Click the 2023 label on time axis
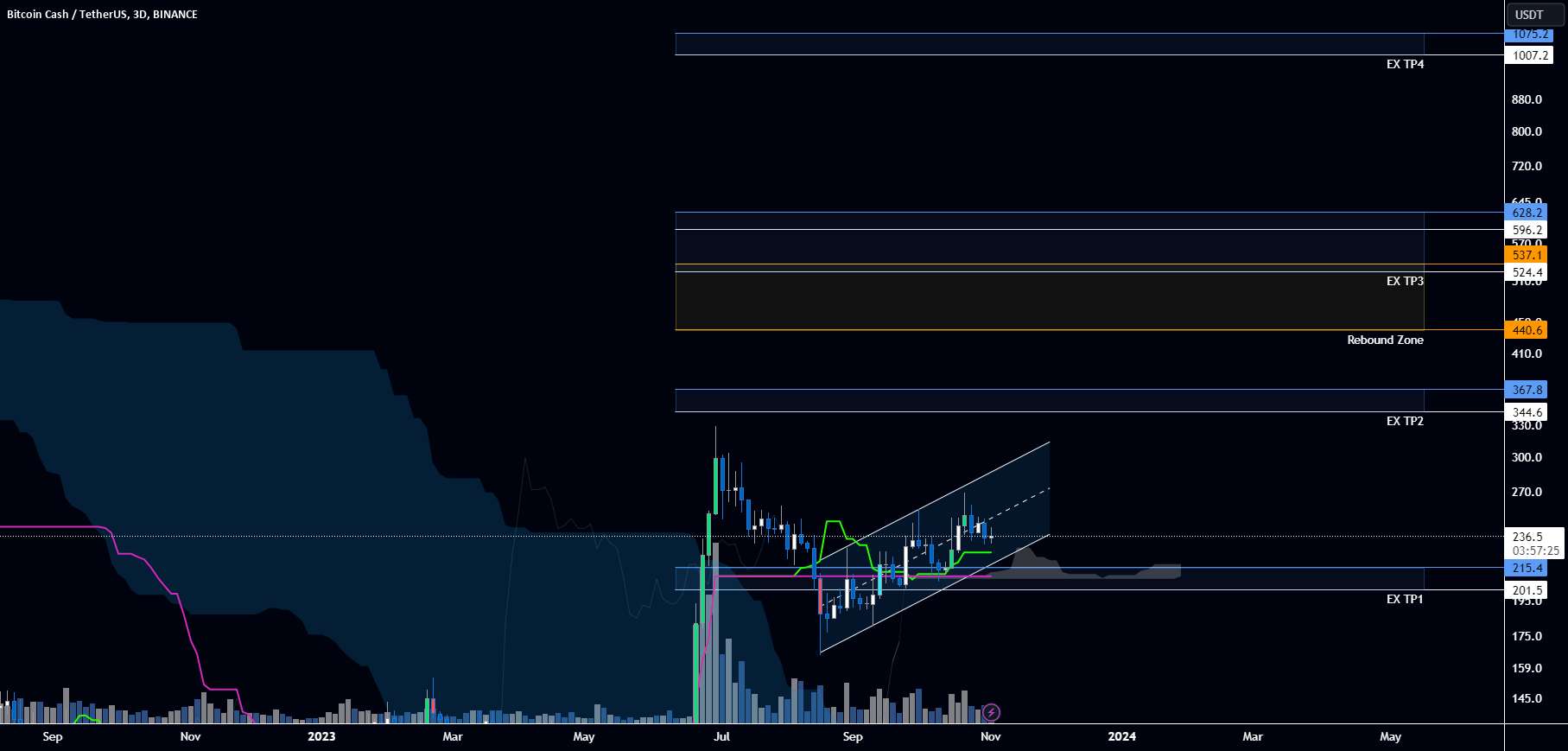This screenshot has width=1568, height=751. click(321, 736)
